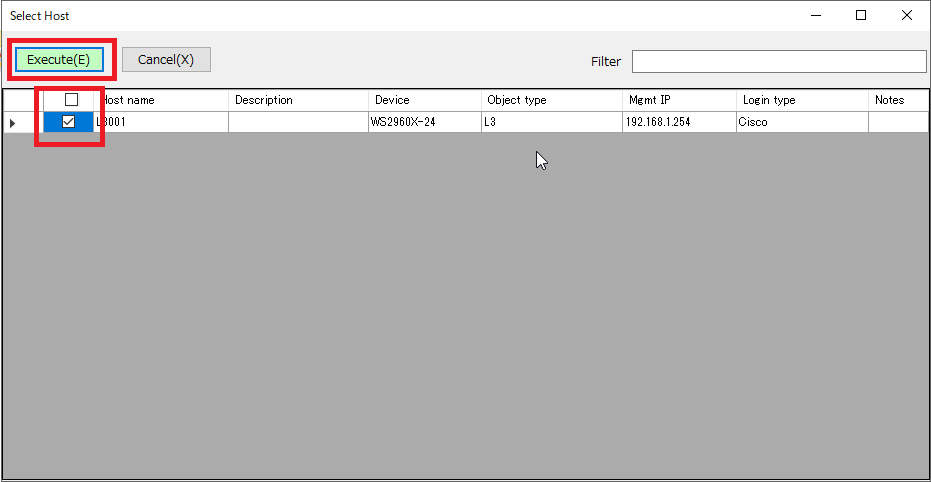
Task: Select the 192.168.1.254 IP cell
Action: coord(678,122)
